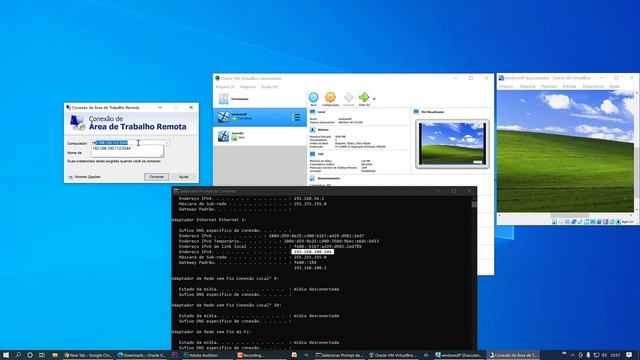The width and height of the screenshot is (640, 360).
Task: Open Máquina menu in VirtualBox Manager
Action: 248,87
